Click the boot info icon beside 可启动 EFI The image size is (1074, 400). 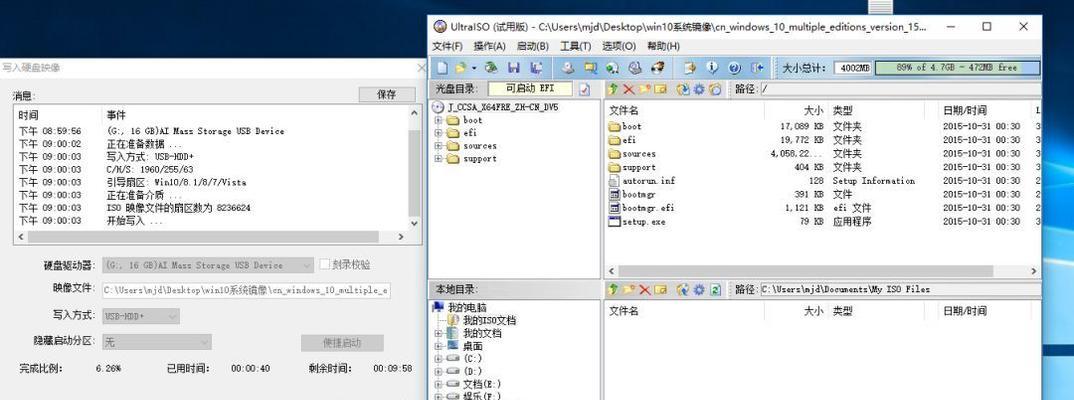click(x=584, y=89)
